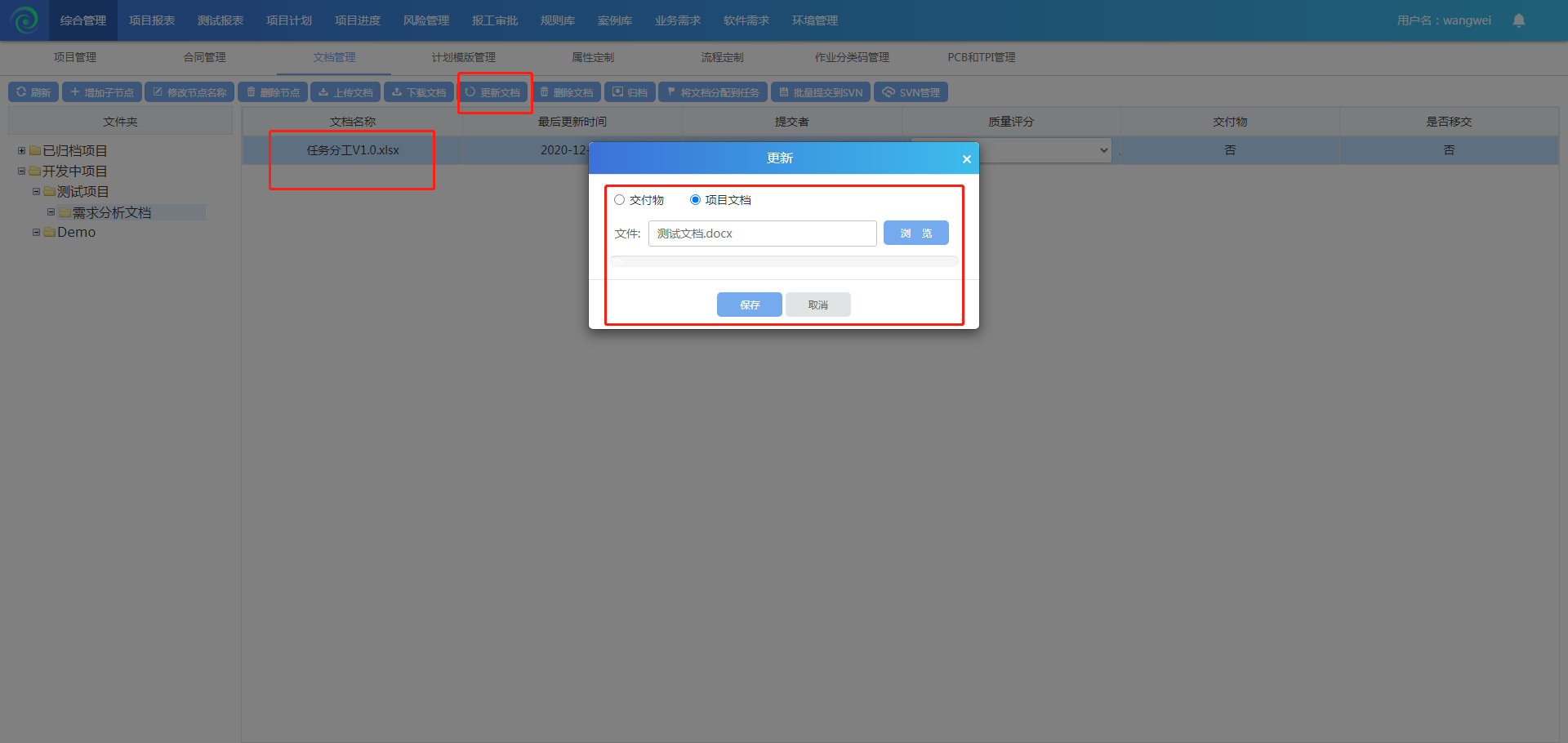Switch to the 项目管理 tab
Image resolution: width=1568 pixels, height=743 pixels.
pyautogui.click(x=75, y=57)
